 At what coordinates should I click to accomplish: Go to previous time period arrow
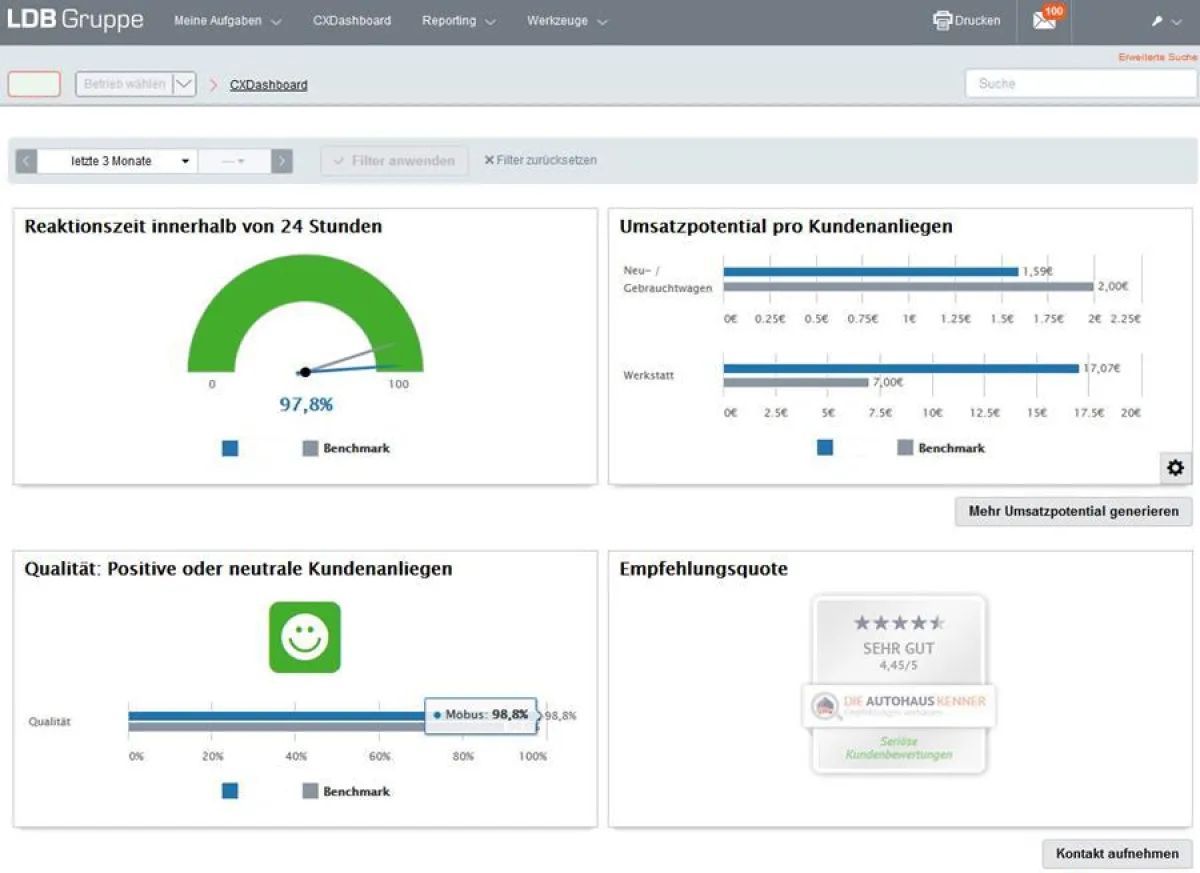tap(26, 161)
